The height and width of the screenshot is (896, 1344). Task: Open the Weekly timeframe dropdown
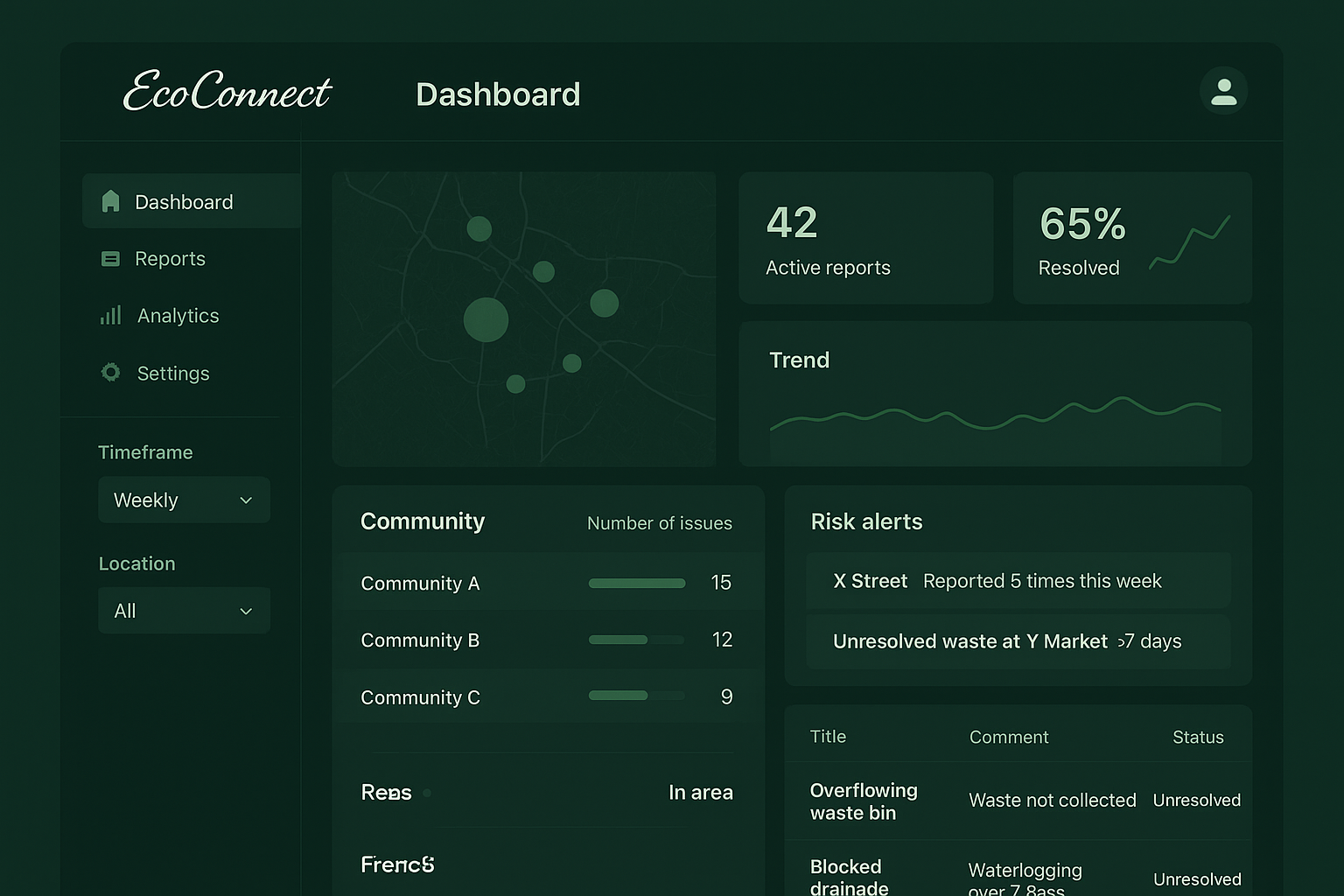pos(184,500)
